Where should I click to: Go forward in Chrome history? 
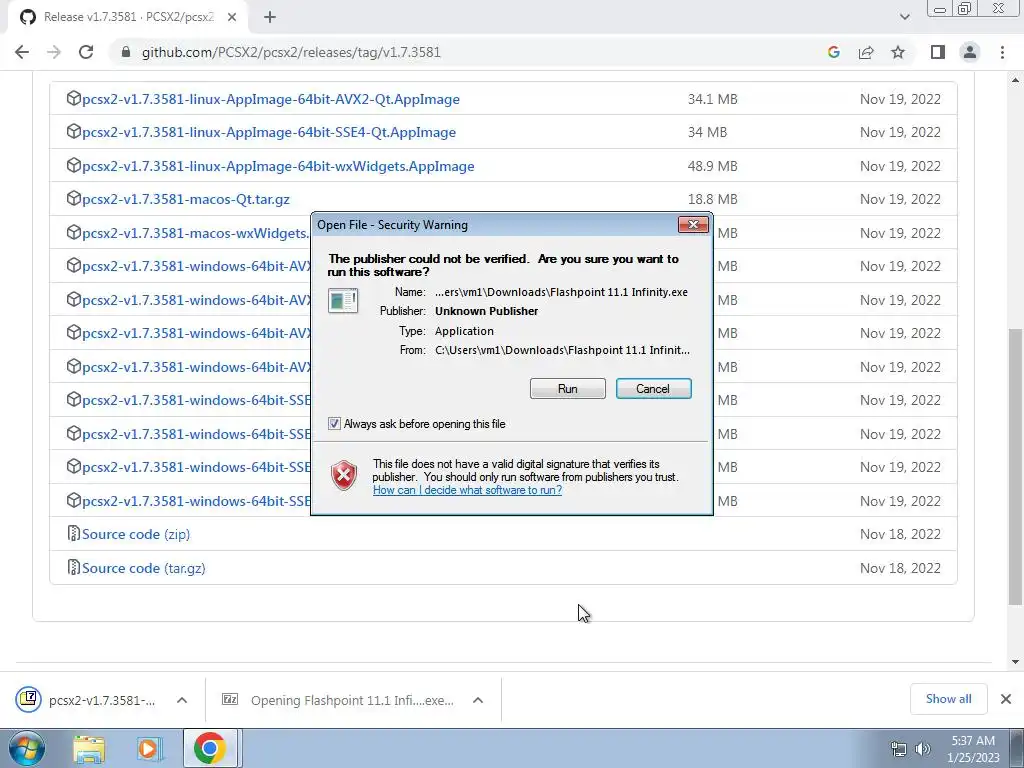tap(54, 52)
